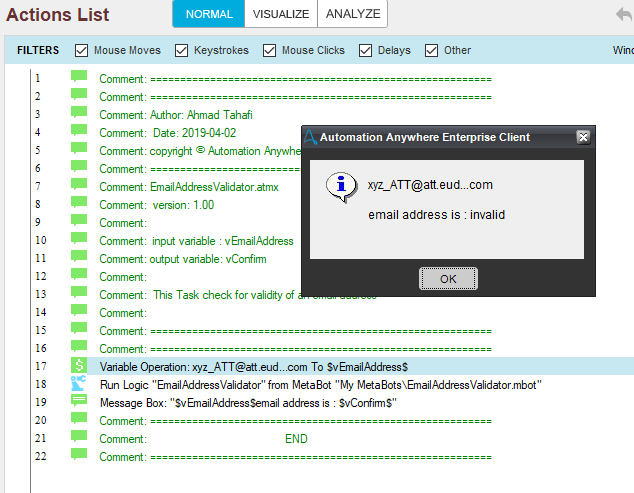Click the comment icon on line 7
Viewport: 634px width, 493px height.
click(79, 184)
